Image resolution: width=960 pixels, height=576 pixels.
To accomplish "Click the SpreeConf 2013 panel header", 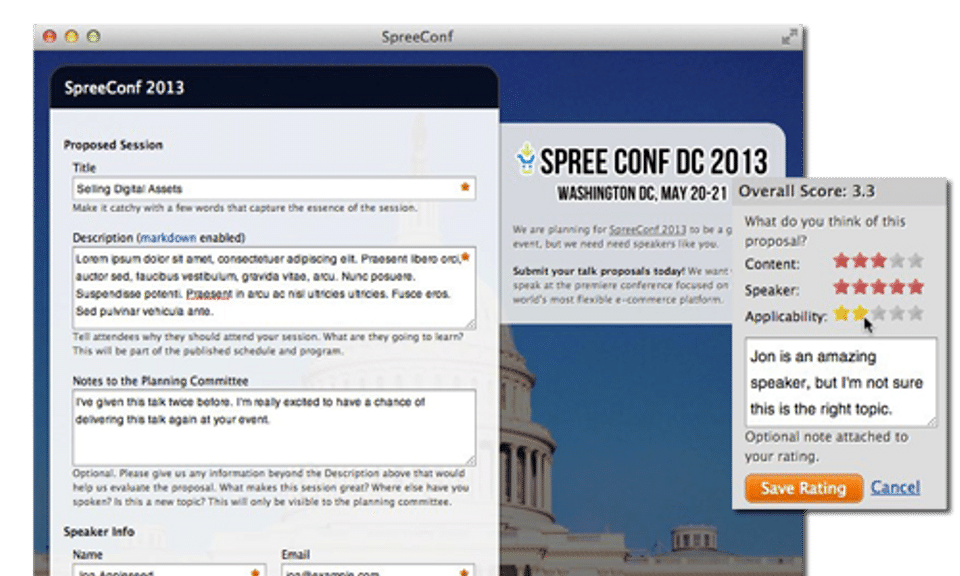I will pos(274,88).
